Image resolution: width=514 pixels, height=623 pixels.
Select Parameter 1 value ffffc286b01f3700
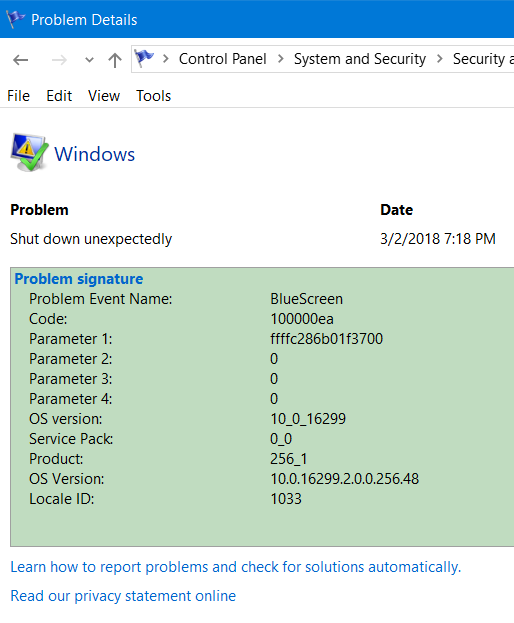coord(327,339)
